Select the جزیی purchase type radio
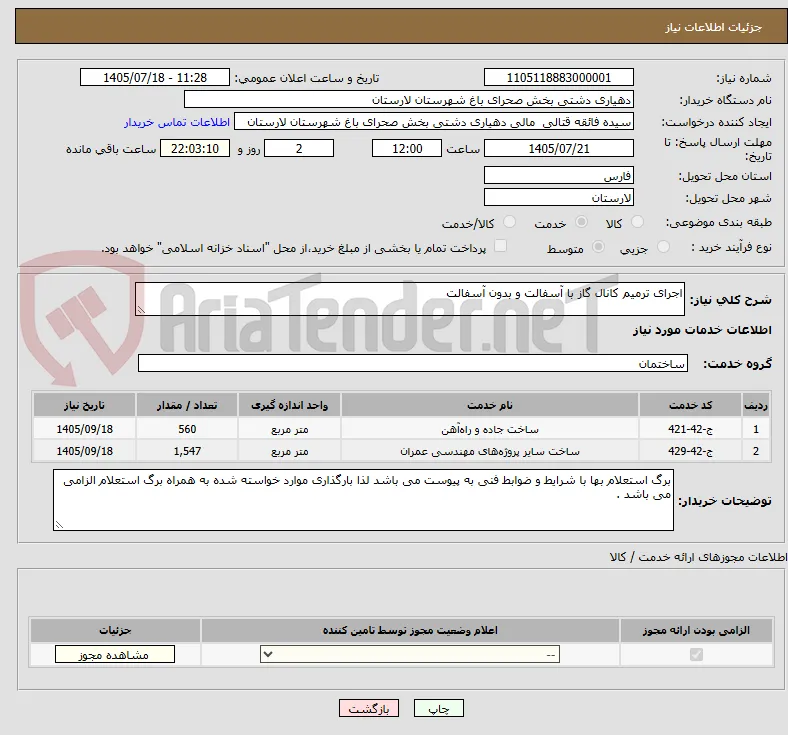The height and width of the screenshot is (735, 788). [x=663, y=247]
